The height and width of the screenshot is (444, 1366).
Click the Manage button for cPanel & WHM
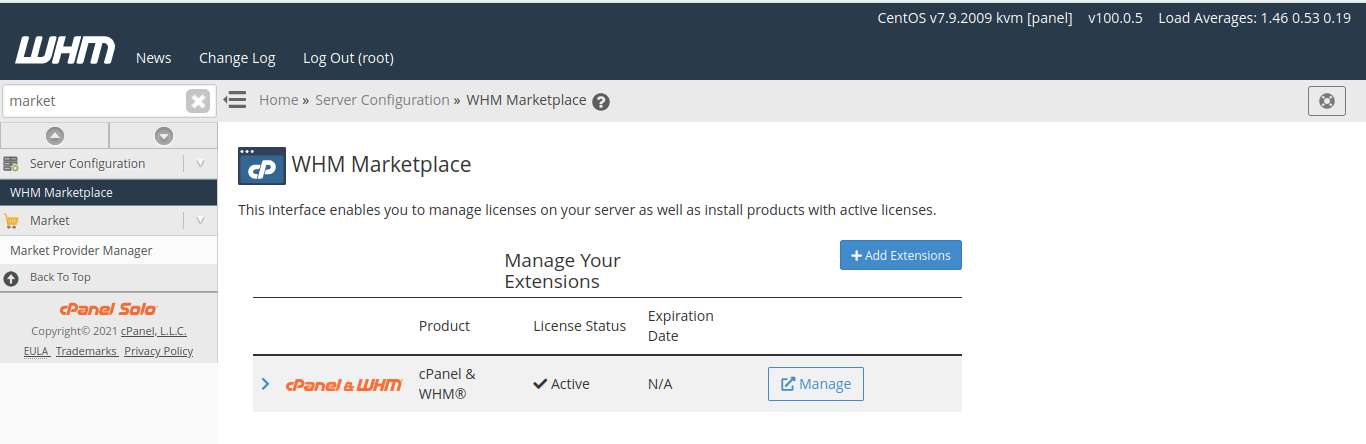click(816, 384)
